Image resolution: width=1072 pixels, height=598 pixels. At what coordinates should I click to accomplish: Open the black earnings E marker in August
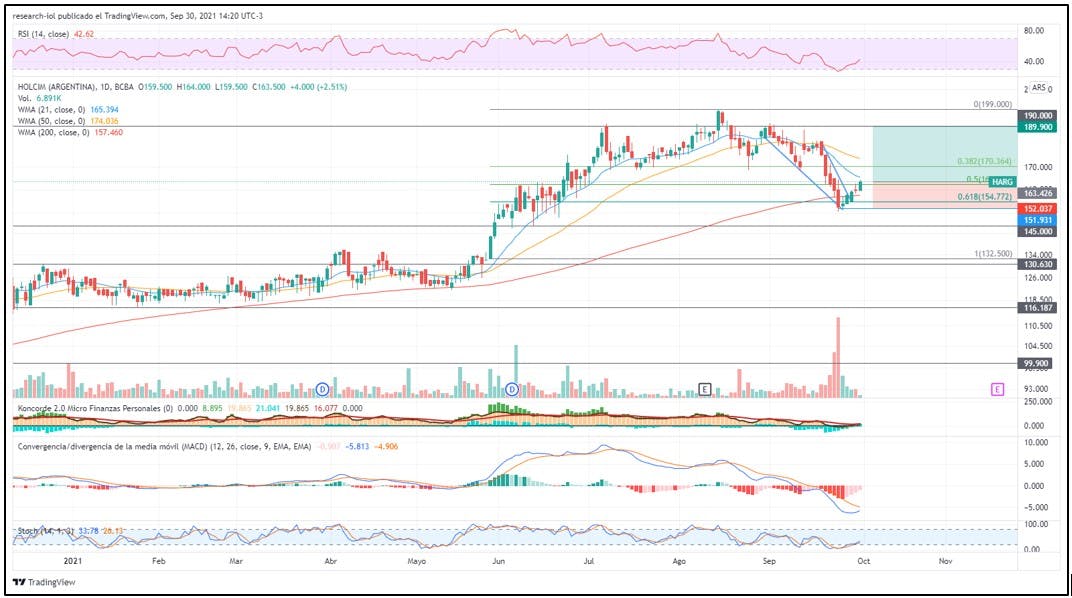click(704, 390)
